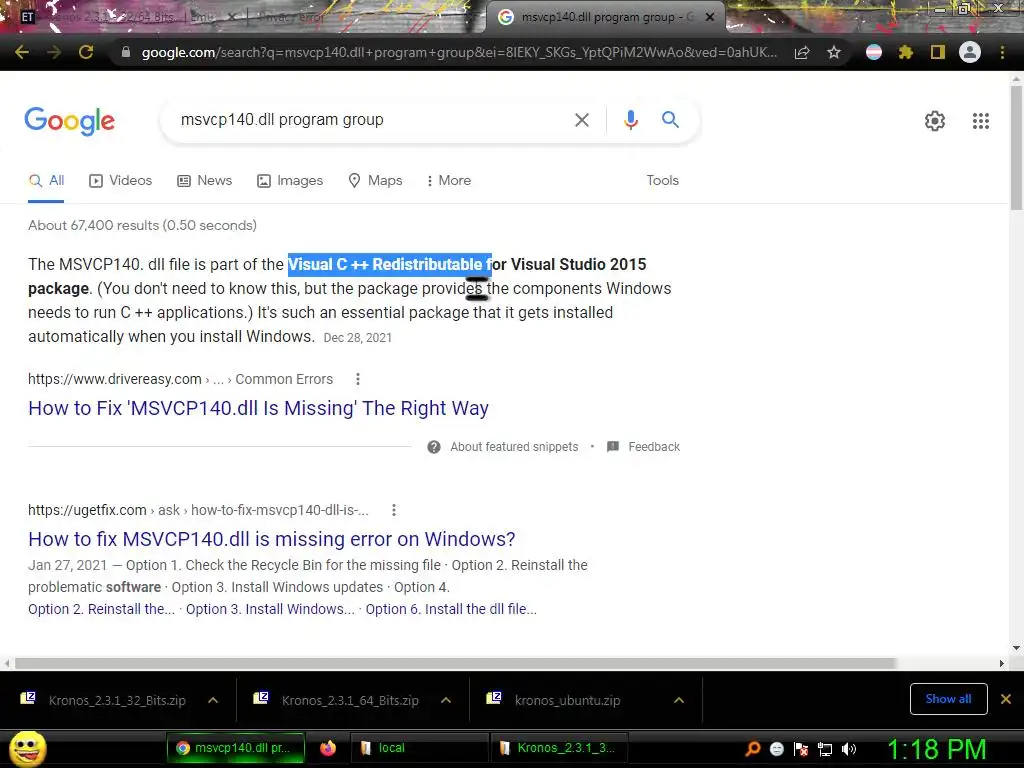
Task: Share this page via share icon
Action: point(802,52)
